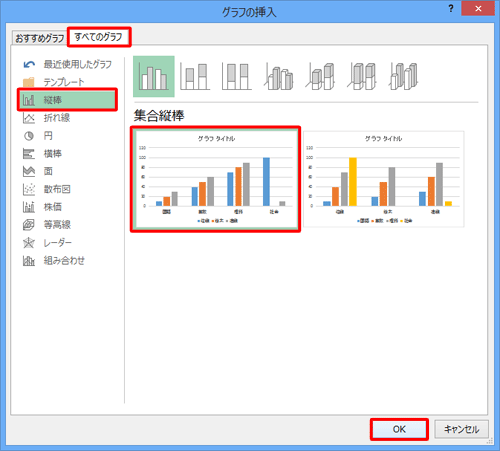
Task: Pick the 3-D clustered column subtype icon
Action: (279, 76)
